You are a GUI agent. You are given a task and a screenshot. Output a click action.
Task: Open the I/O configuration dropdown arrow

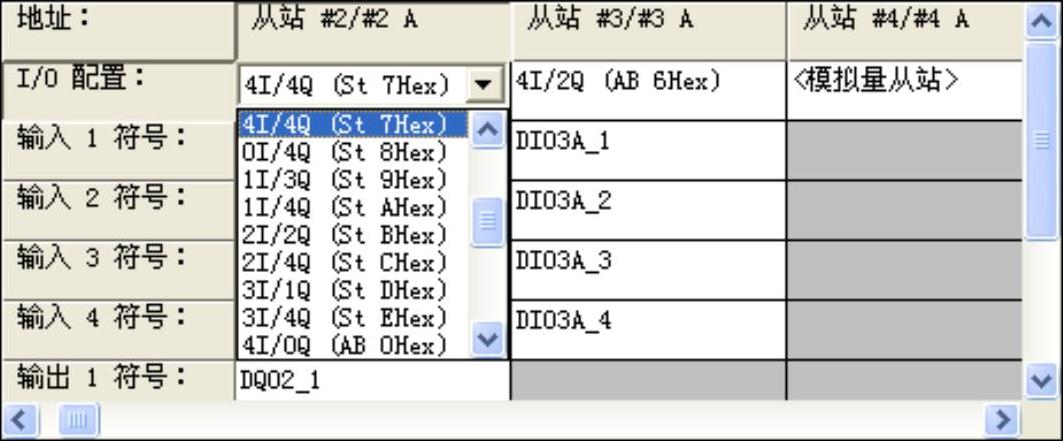[x=485, y=83]
